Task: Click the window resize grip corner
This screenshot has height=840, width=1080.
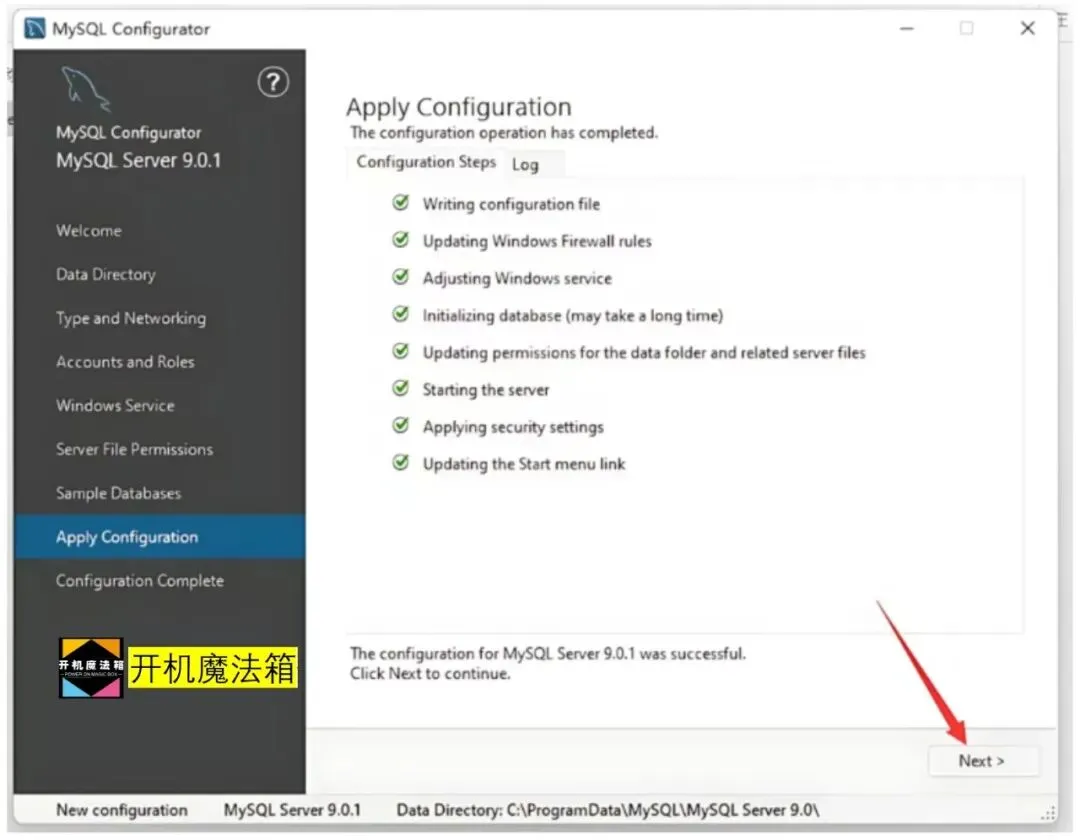Action: coord(1049,813)
